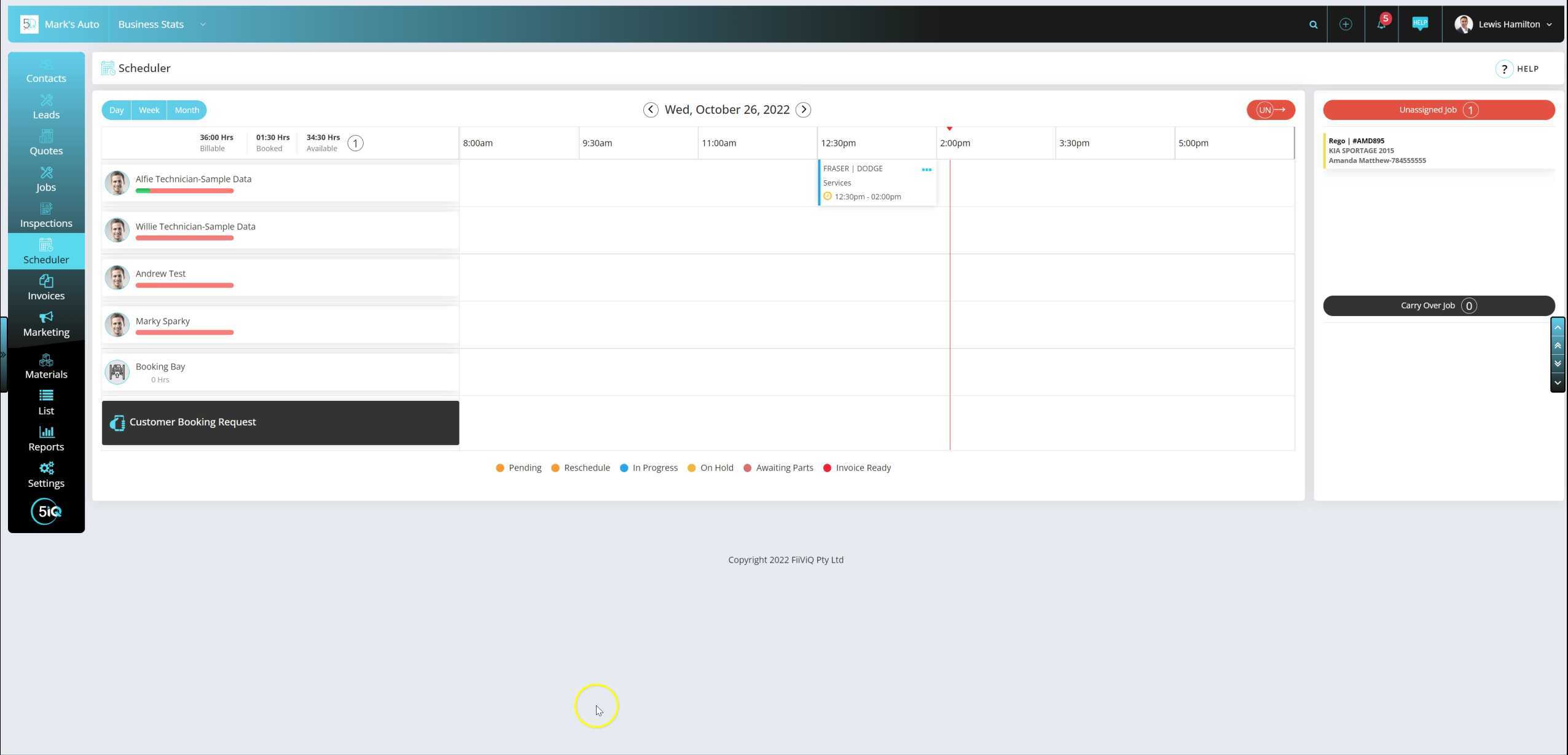Open the Contacts section in sidebar
The image size is (1568, 755).
click(45, 69)
